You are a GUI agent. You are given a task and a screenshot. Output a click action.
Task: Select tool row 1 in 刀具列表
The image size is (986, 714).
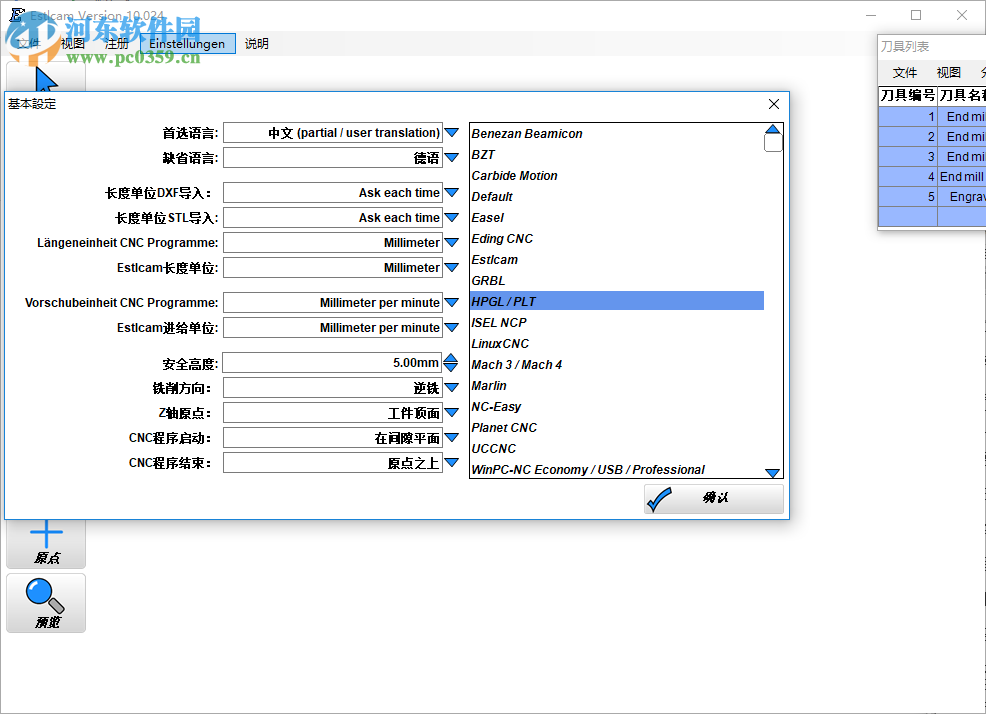point(932,116)
